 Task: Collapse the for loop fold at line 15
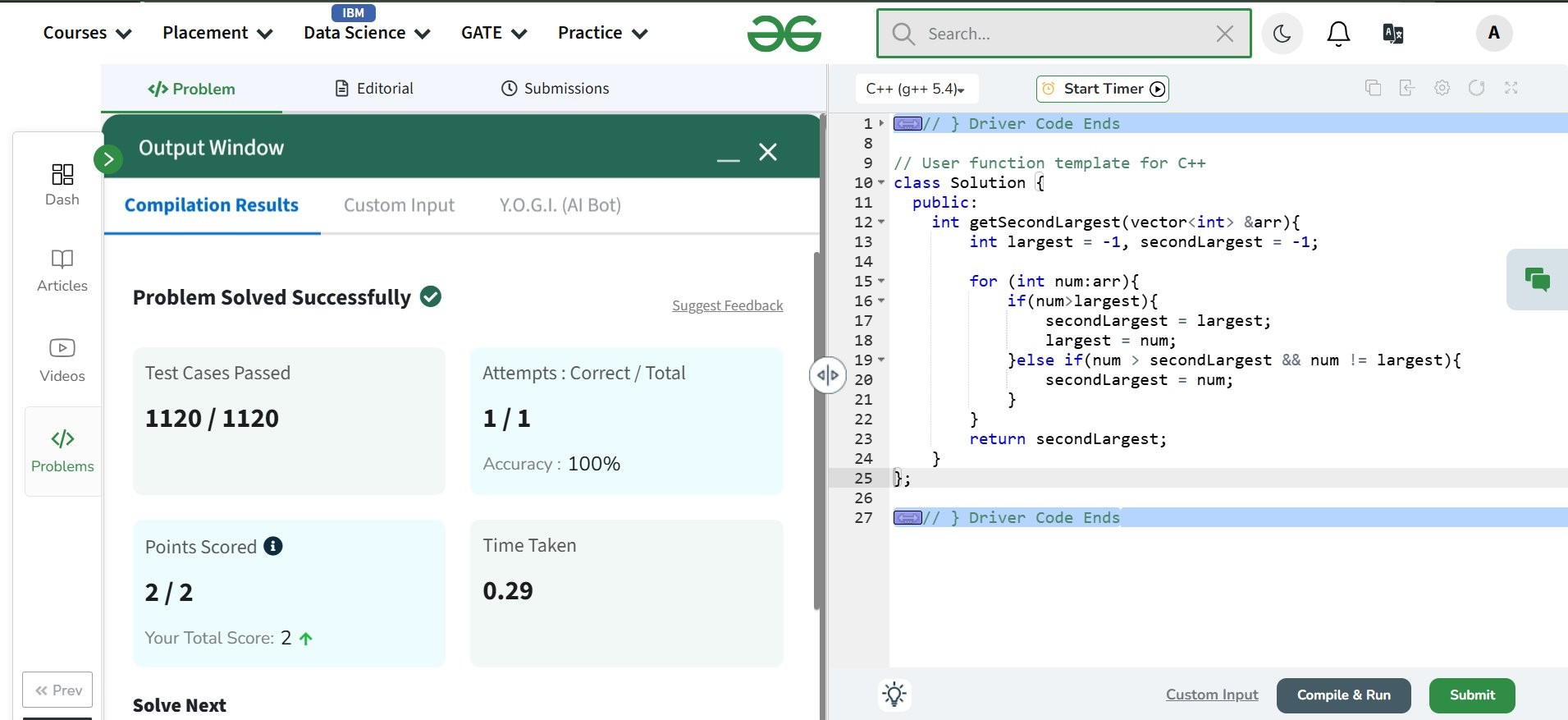click(882, 281)
